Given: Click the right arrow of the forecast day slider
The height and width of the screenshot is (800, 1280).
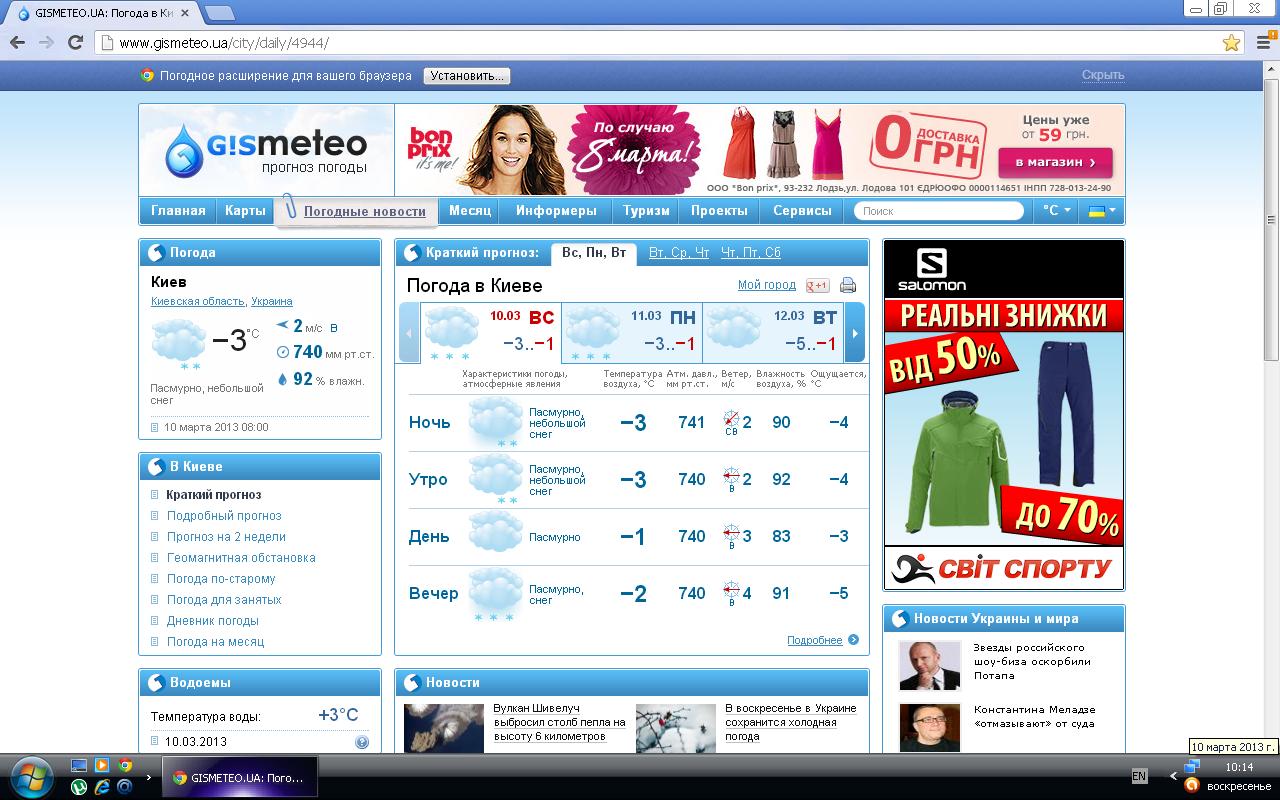Looking at the screenshot, I should (855, 334).
